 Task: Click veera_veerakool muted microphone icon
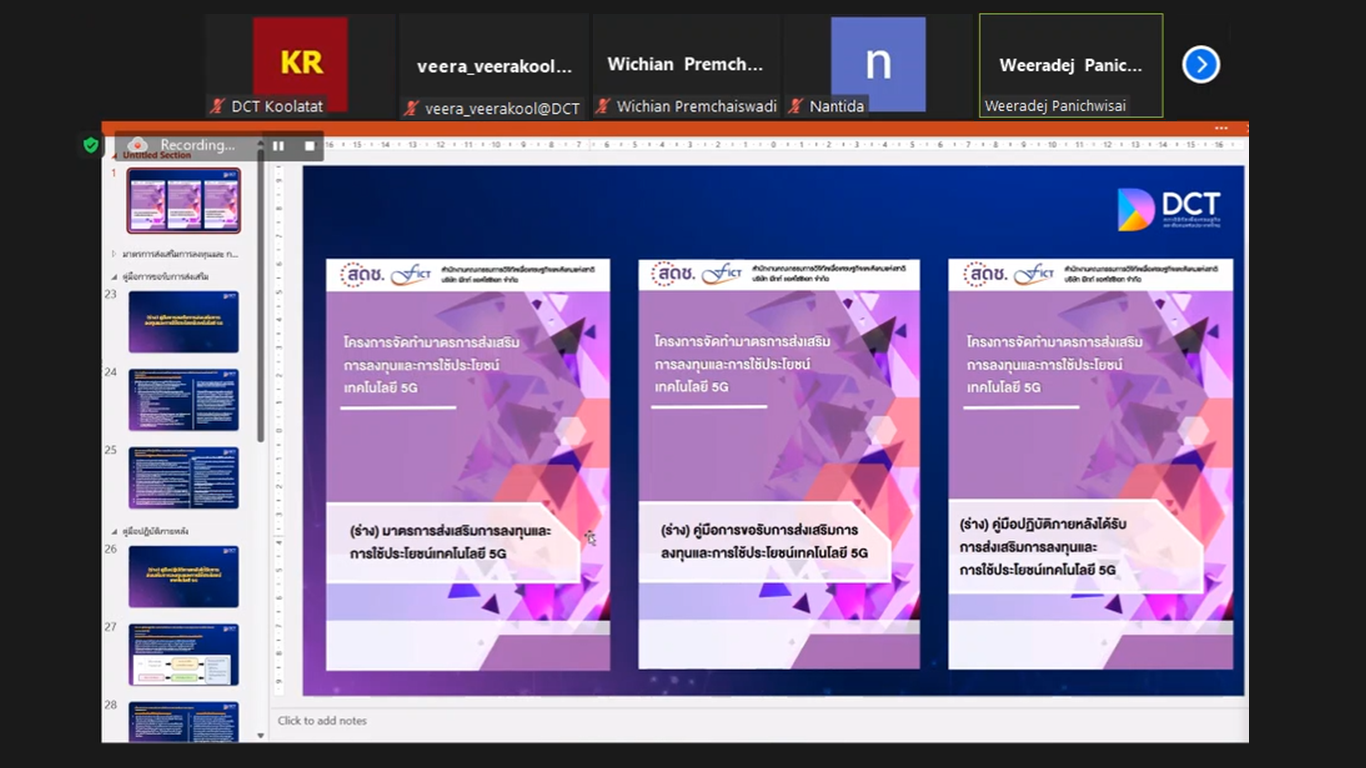coord(410,108)
